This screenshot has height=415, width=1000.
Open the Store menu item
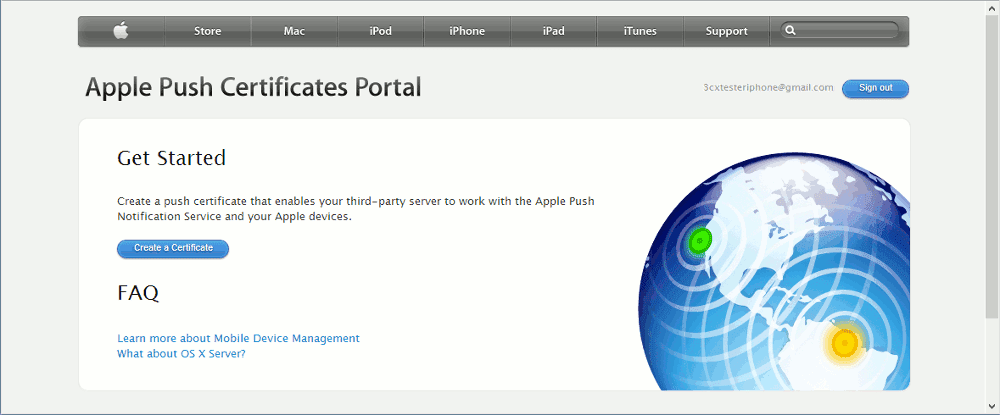(x=207, y=31)
